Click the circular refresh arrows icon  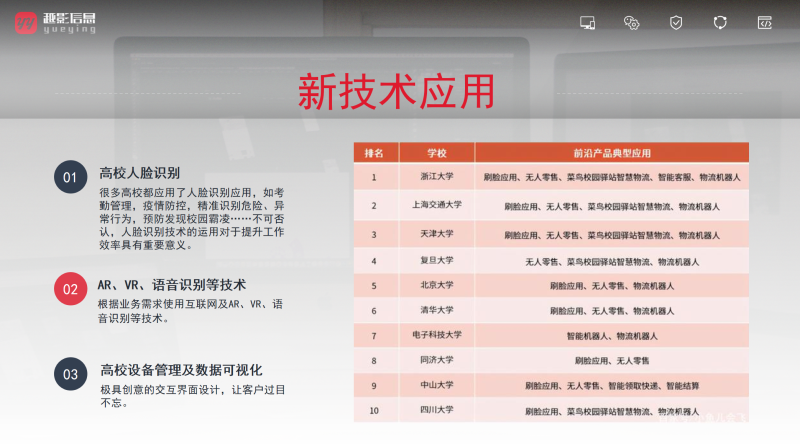click(x=720, y=22)
